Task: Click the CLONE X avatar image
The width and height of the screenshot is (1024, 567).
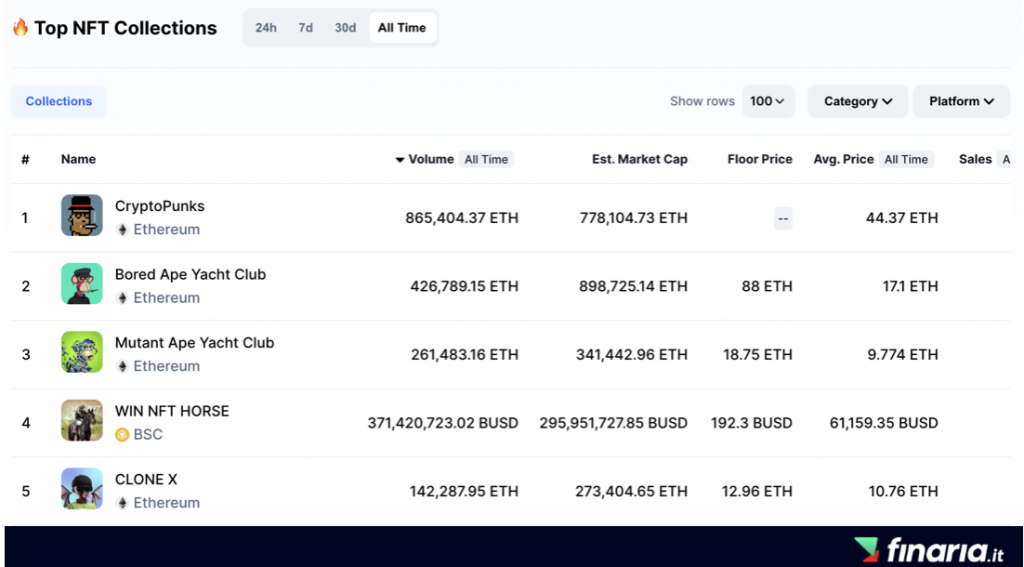Action: (x=82, y=489)
